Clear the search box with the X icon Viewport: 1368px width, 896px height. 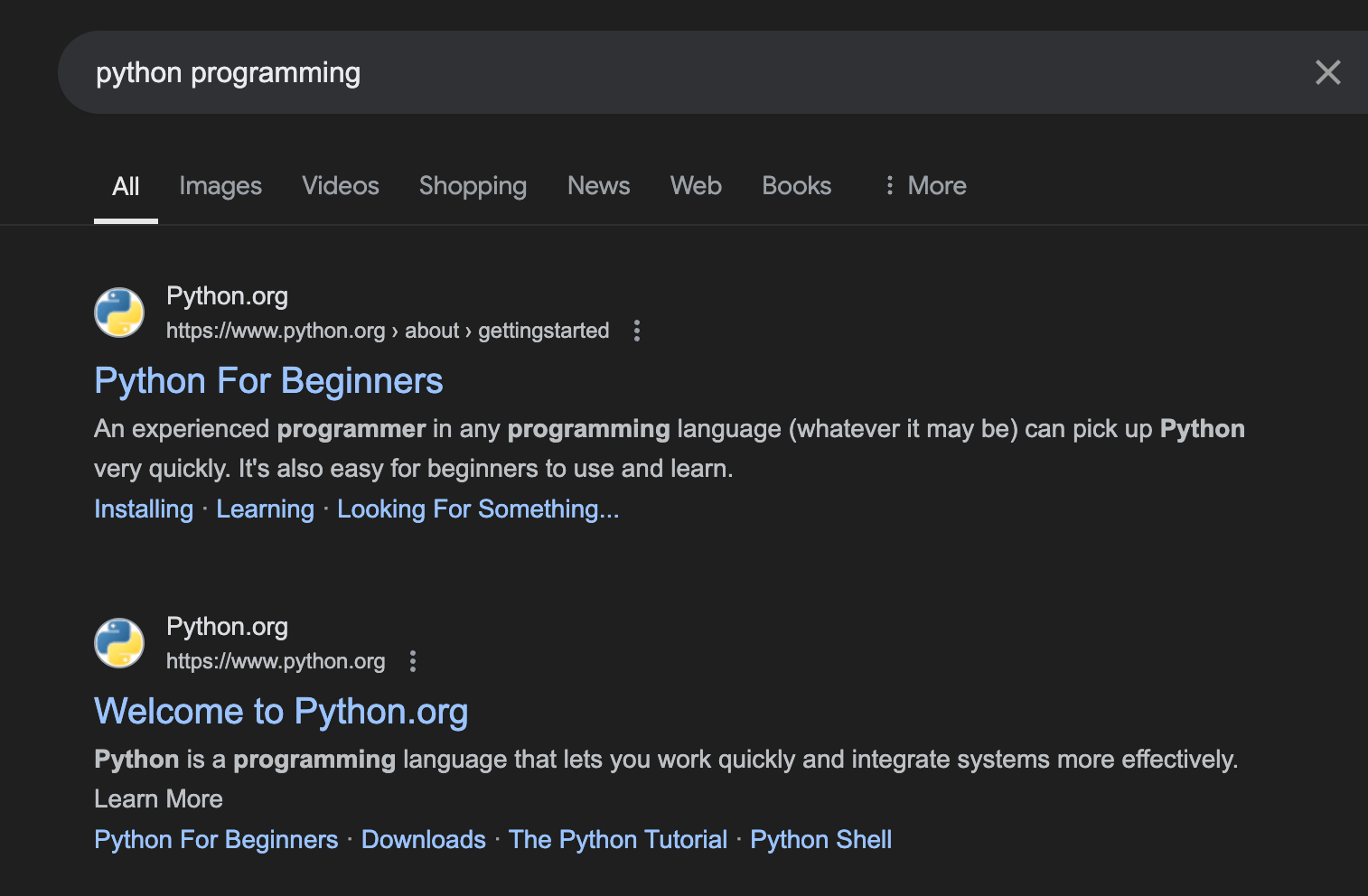click(1327, 72)
